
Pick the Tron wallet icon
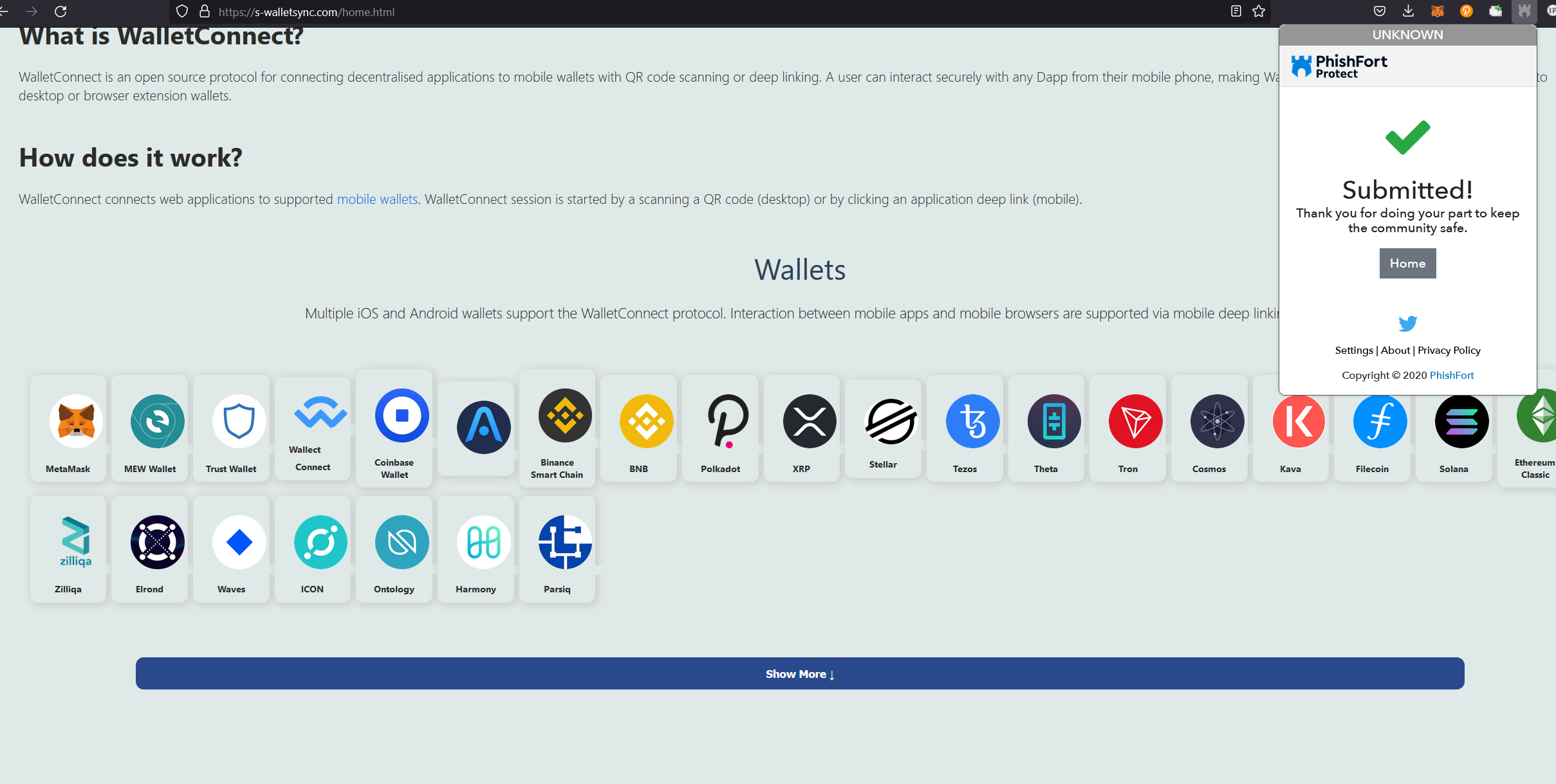1135,422
